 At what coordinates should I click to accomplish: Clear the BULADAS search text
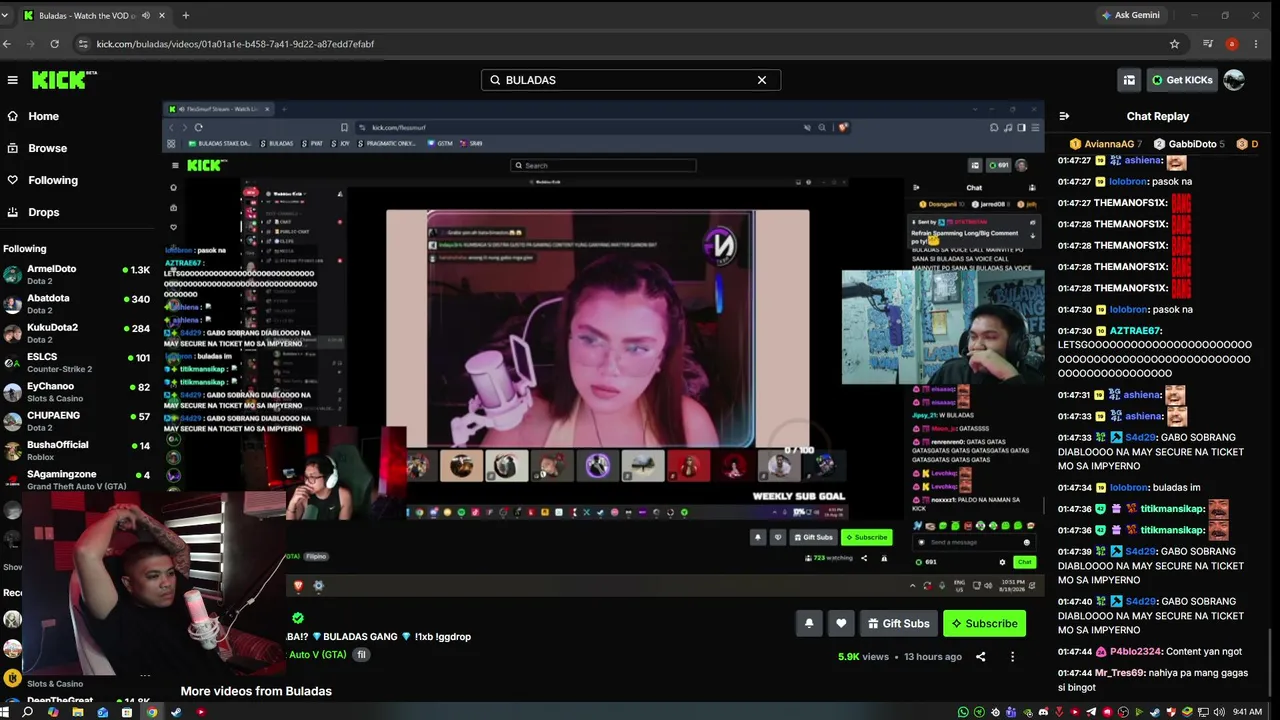(x=762, y=80)
